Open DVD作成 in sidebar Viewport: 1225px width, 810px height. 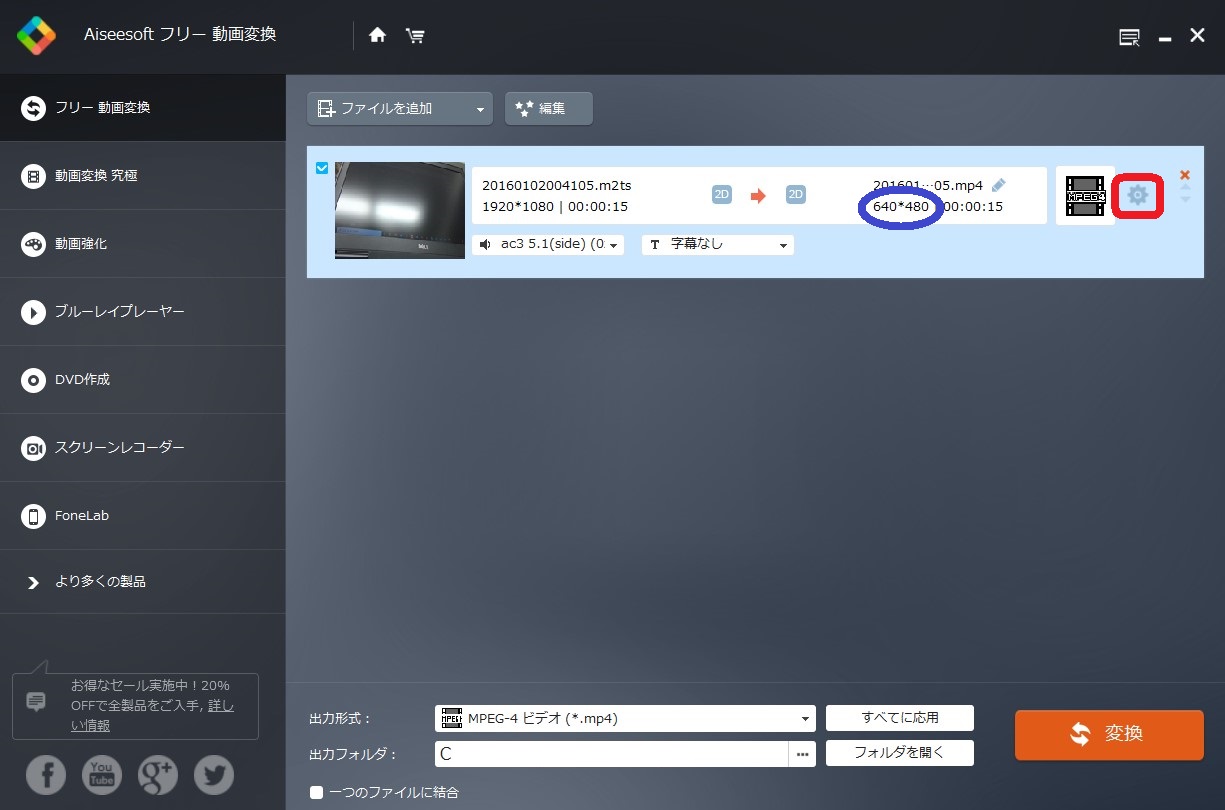(143, 380)
